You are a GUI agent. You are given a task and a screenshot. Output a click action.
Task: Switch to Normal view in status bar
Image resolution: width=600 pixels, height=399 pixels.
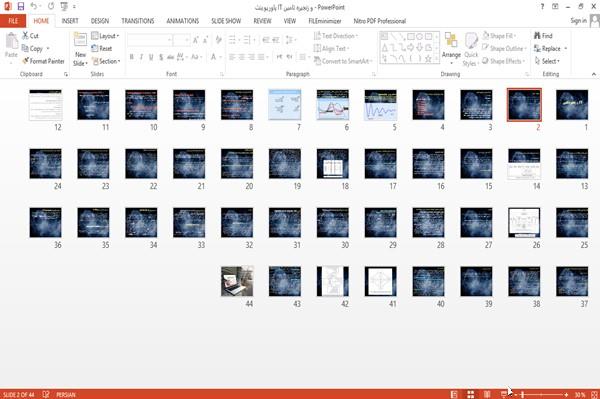point(454,394)
